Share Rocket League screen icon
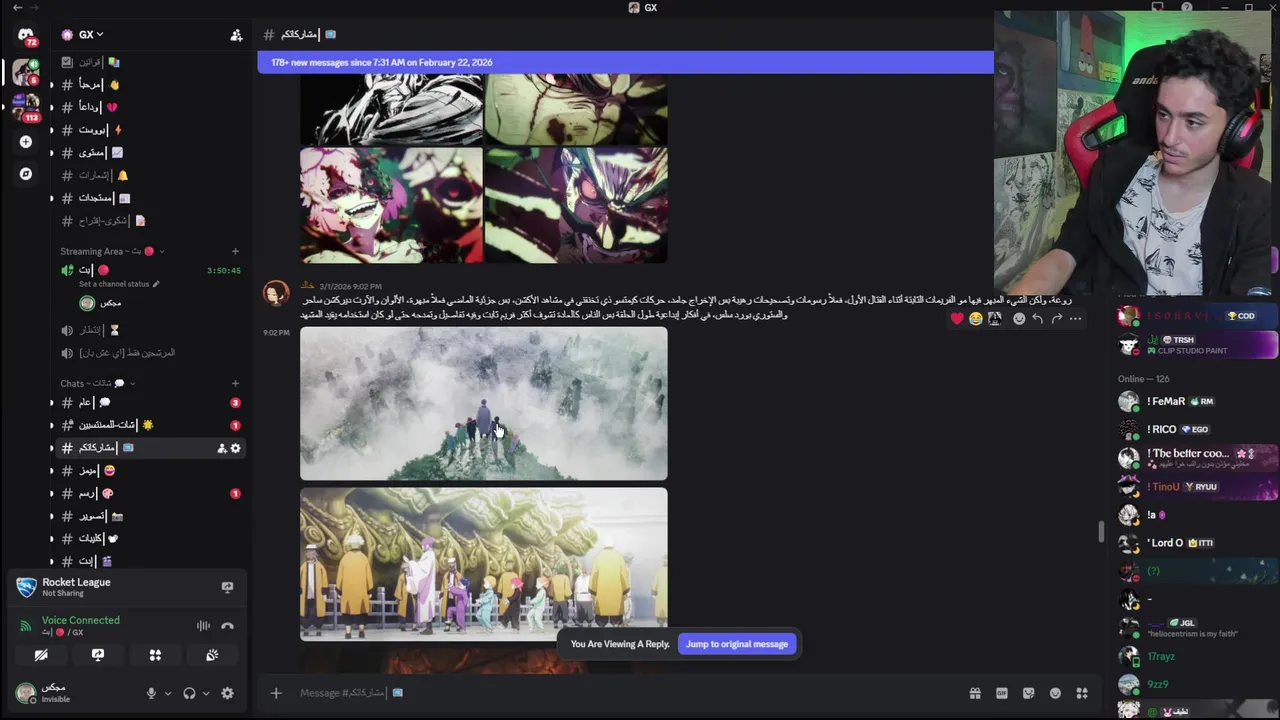Image resolution: width=1280 pixels, height=720 pixels. [227, 587]
